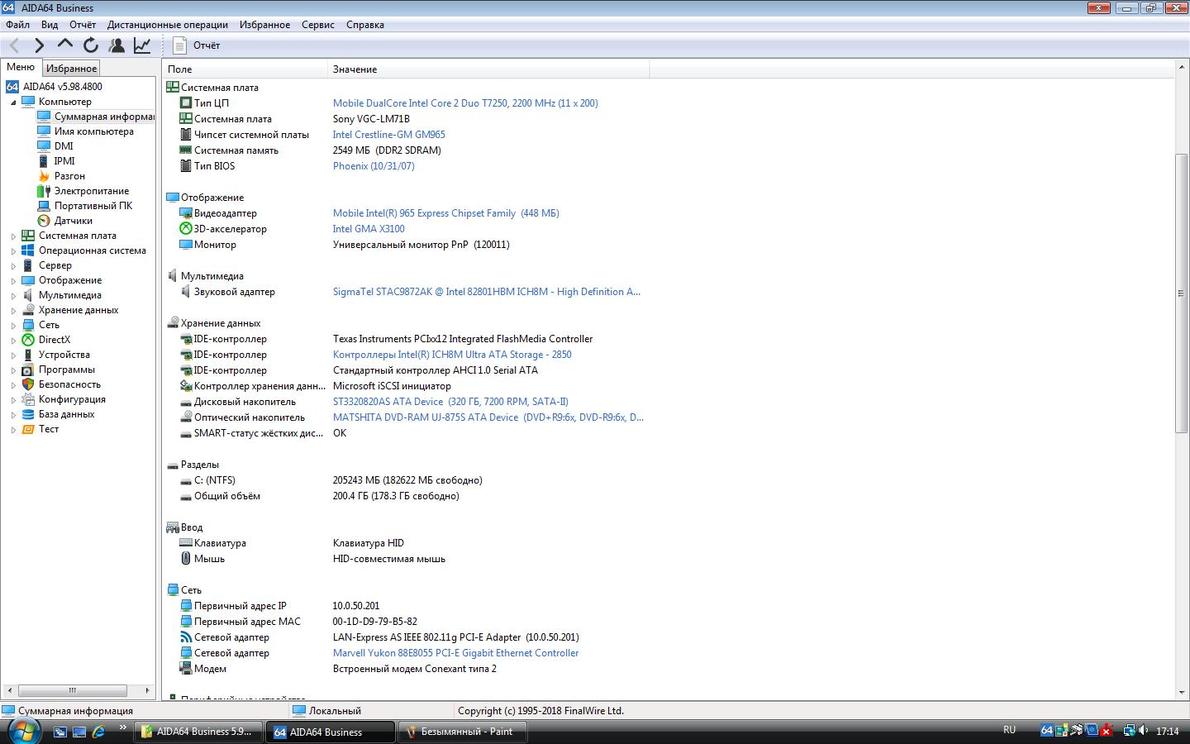Go up one level using toolbar arrow
The height and width of the screenshot is (744, 1190).
(x=65, y=46)
